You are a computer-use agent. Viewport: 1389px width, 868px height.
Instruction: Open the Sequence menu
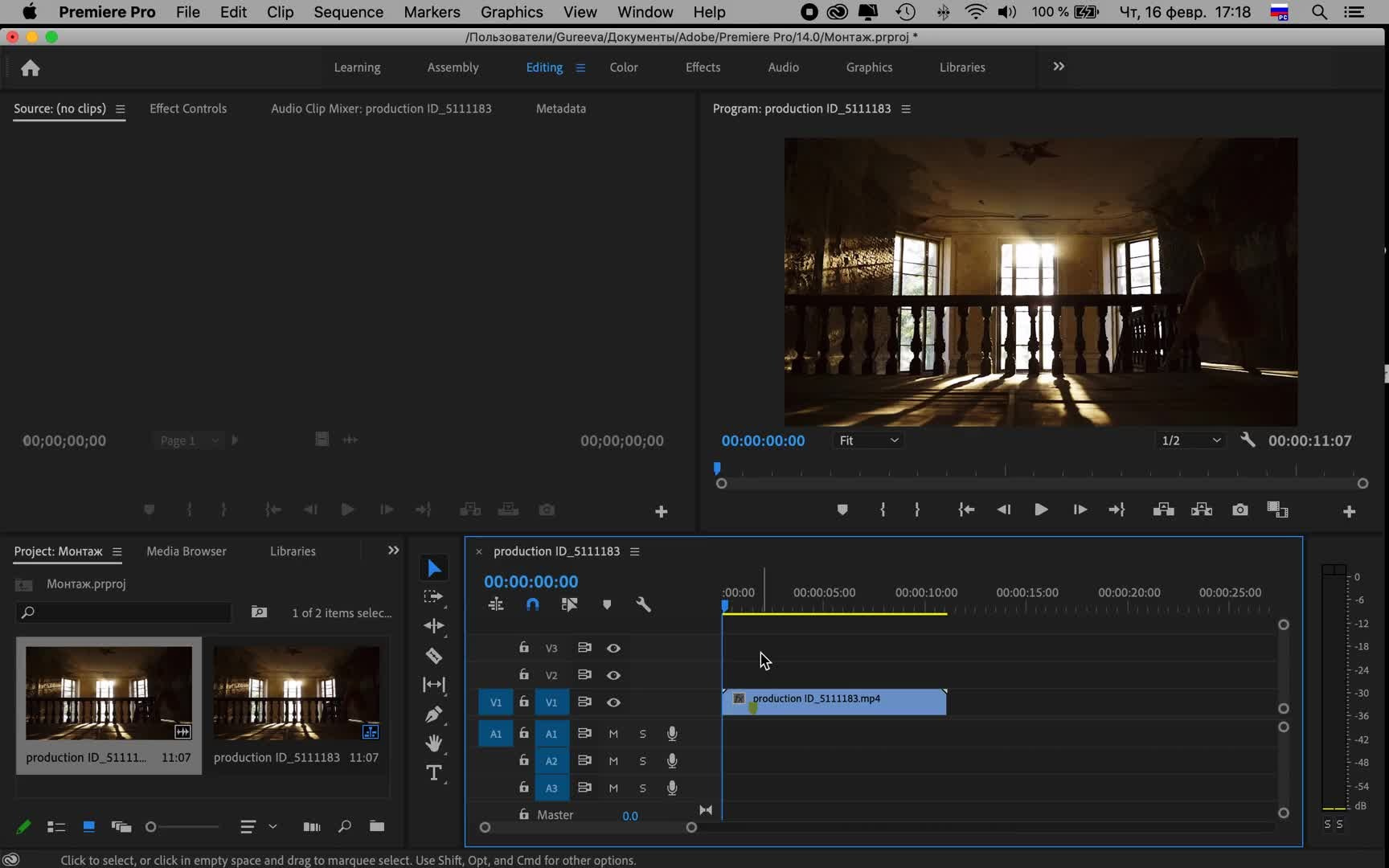point(348,12)
